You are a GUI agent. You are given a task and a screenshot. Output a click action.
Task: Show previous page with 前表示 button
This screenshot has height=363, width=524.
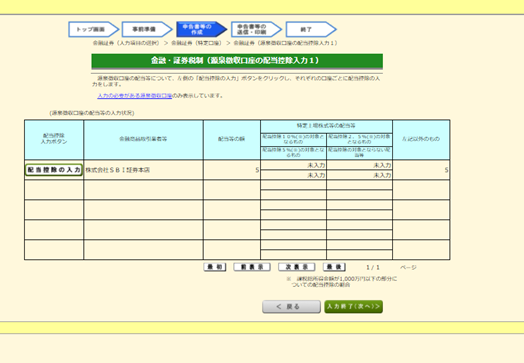point(252,267)
